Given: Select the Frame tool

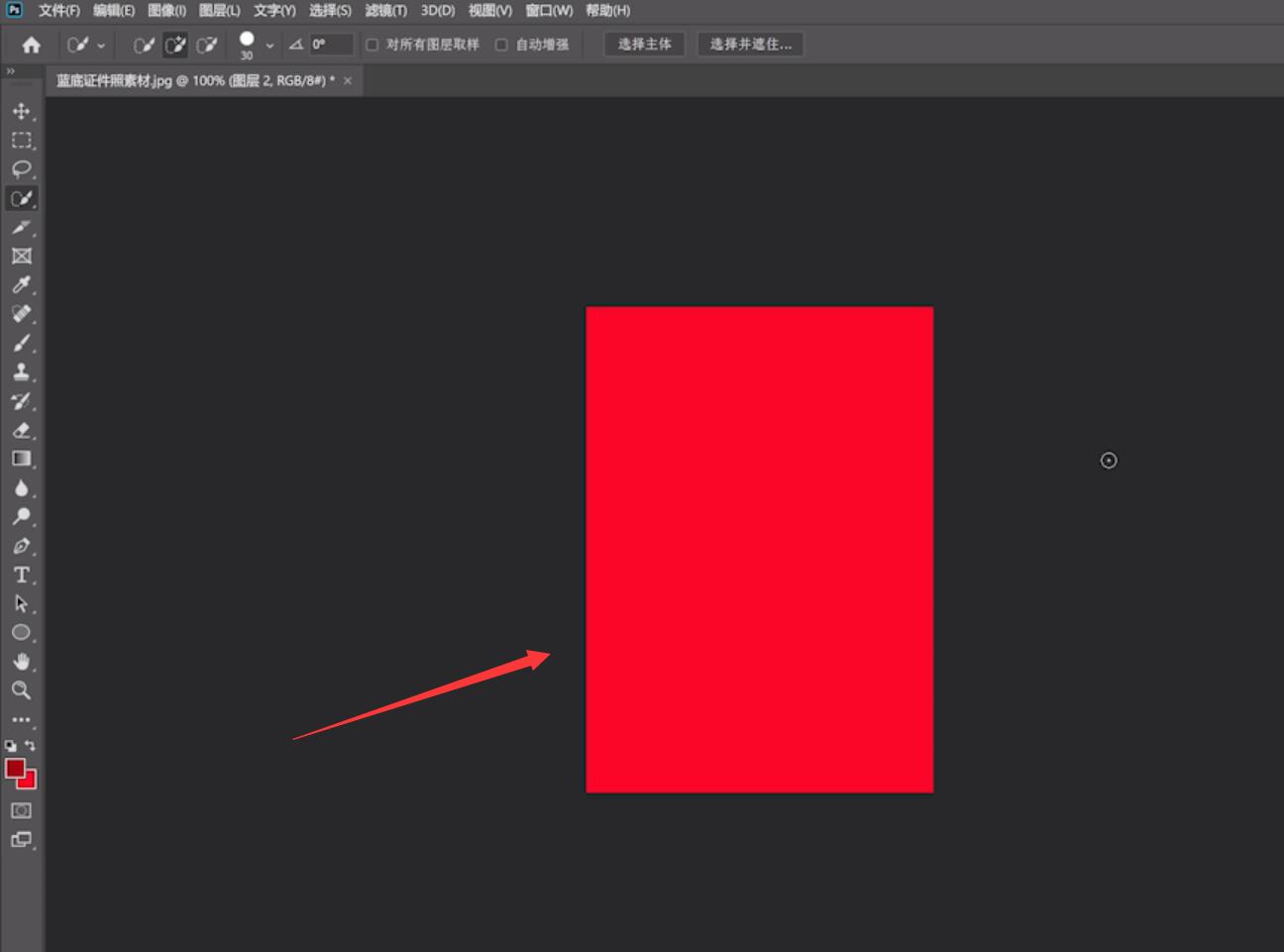Looking at the screenshot, I should point(21,256).
